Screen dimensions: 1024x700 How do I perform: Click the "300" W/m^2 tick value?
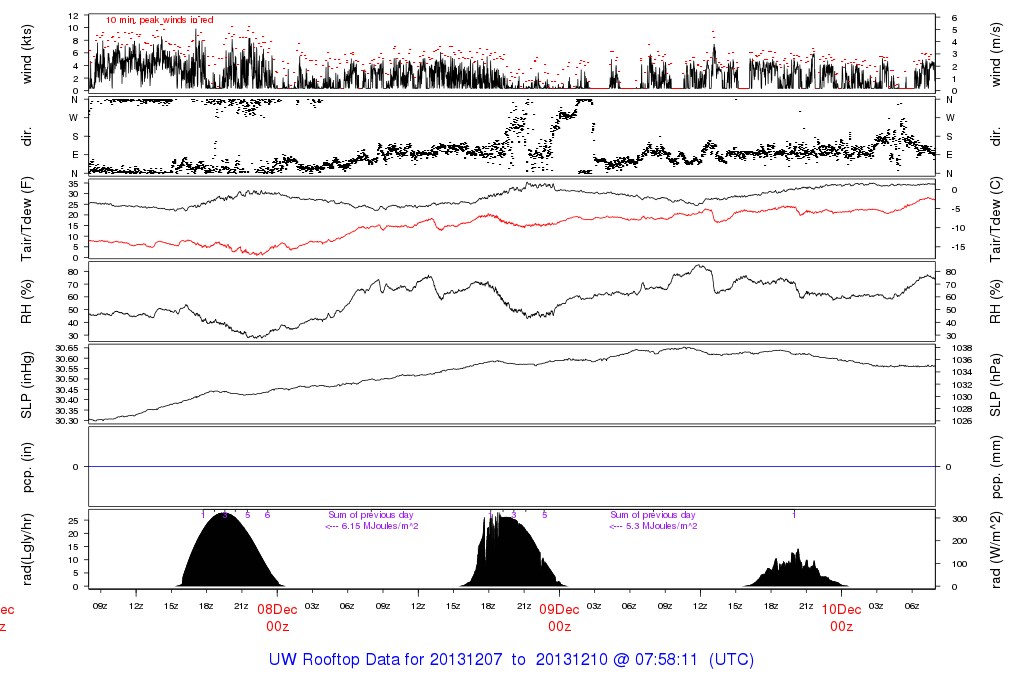(959, 519)
